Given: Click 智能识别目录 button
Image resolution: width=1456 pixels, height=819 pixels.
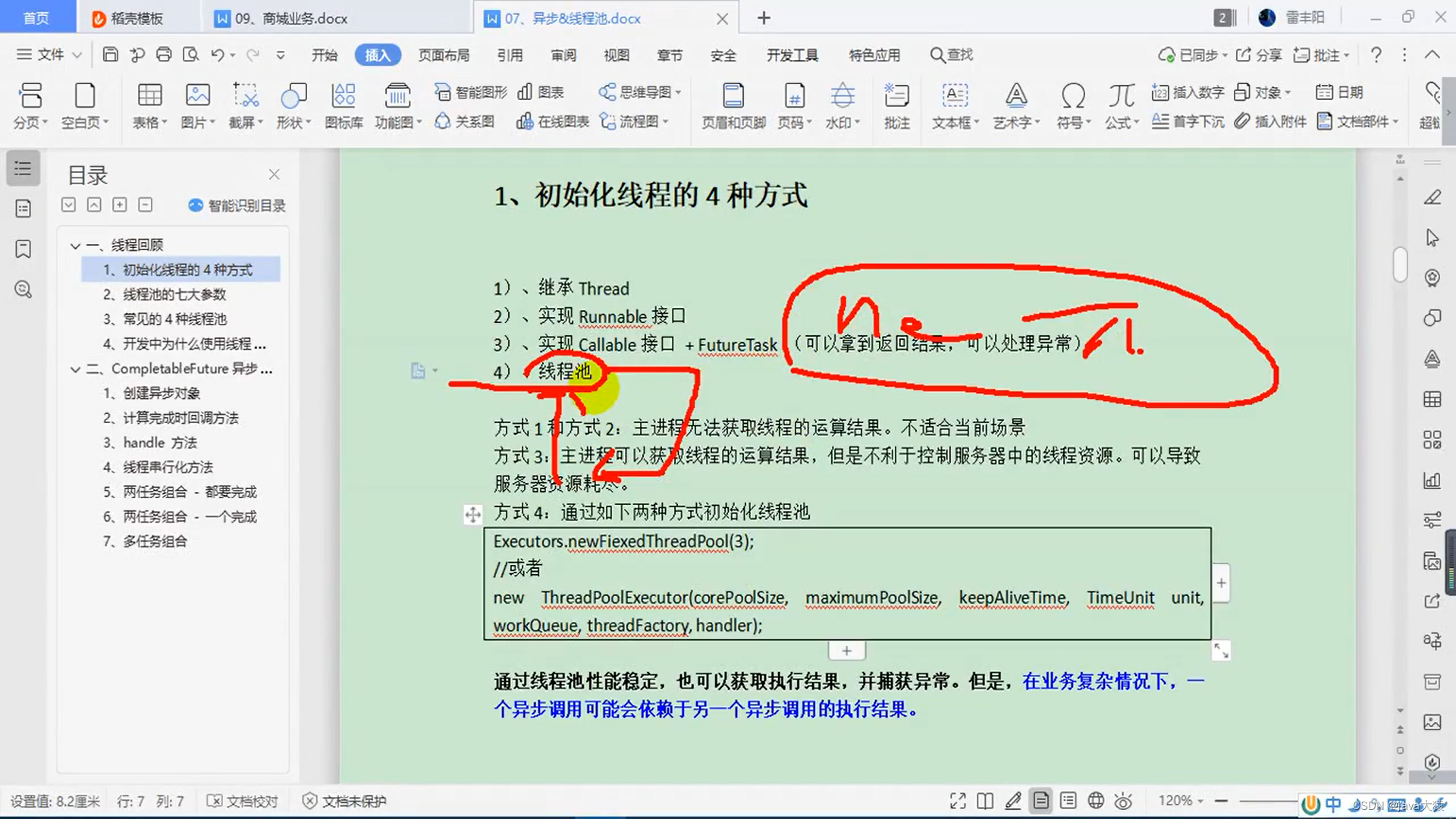Looking at the screenshot, I should coord(237,206).
